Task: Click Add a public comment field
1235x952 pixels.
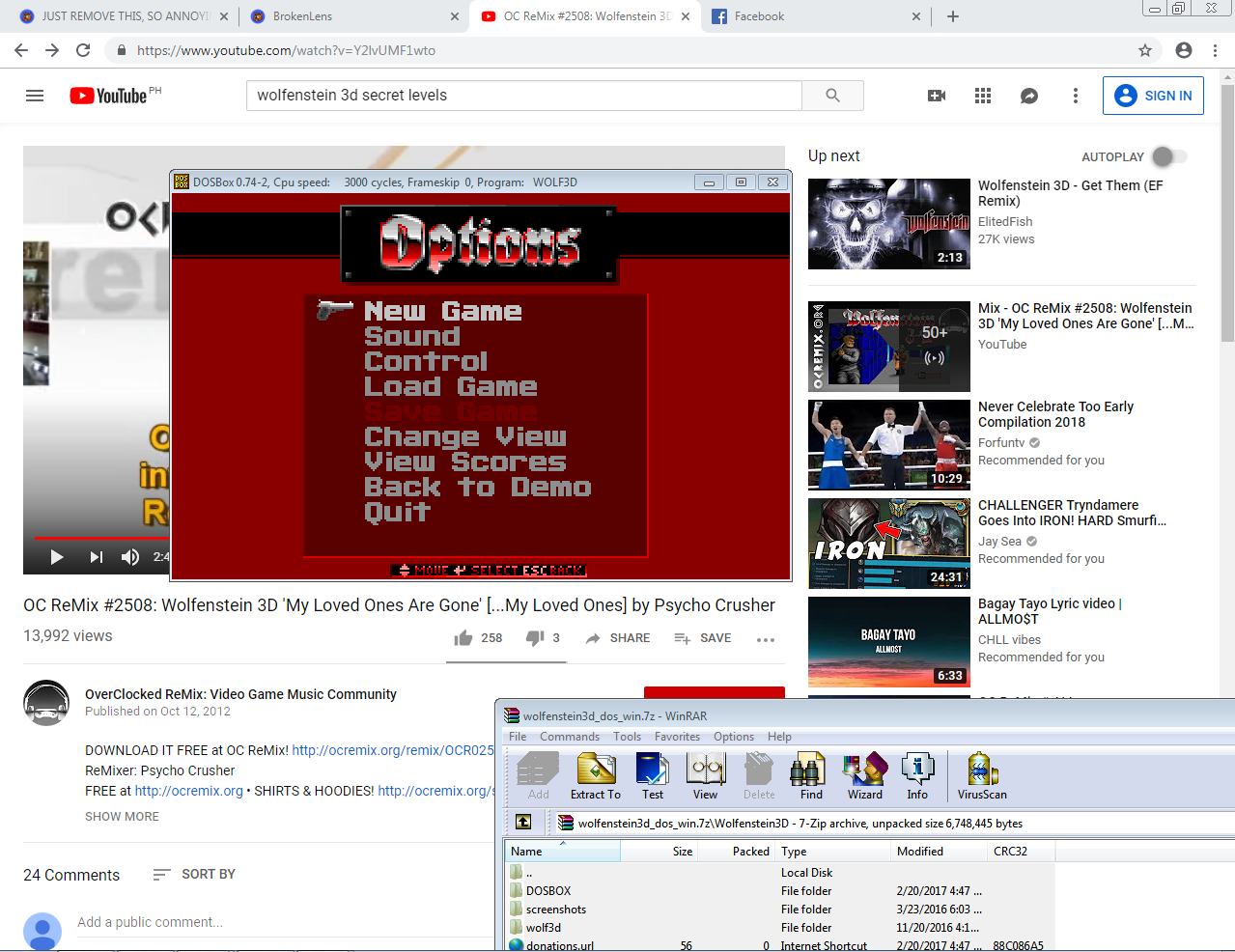Action: [x=285, y=923]
